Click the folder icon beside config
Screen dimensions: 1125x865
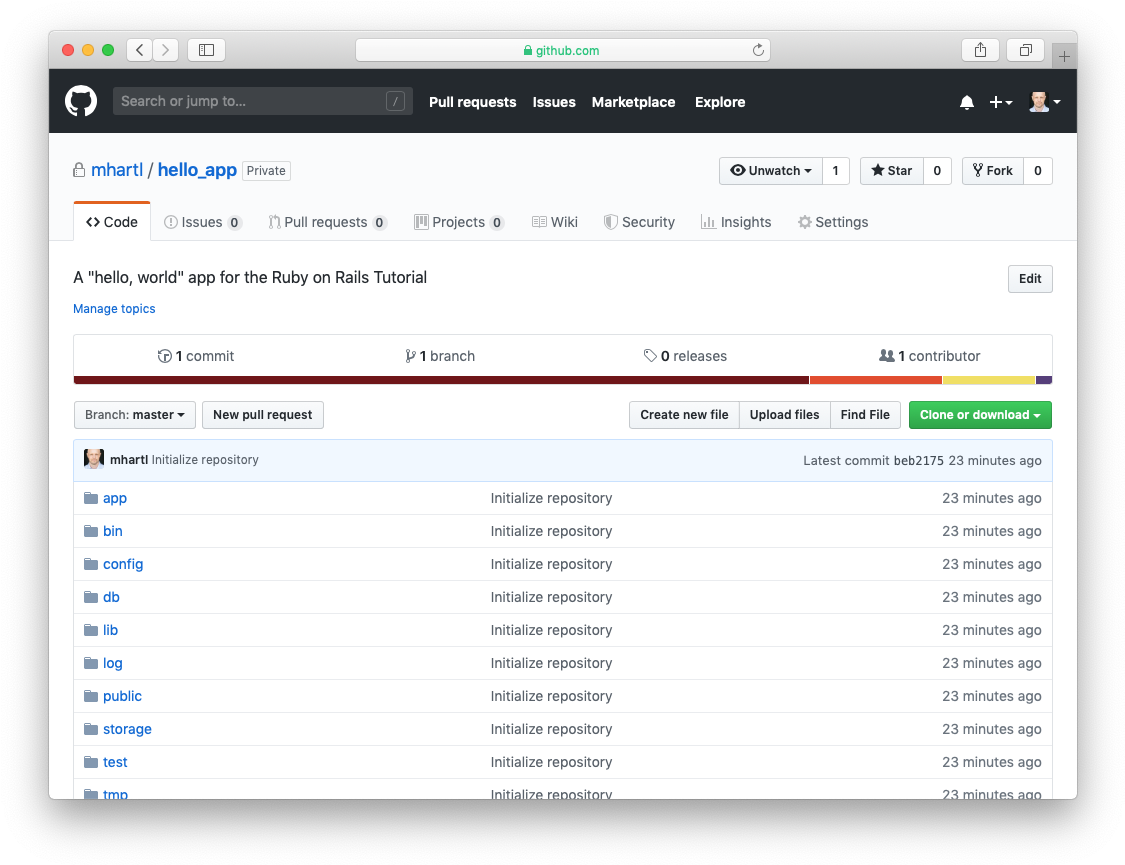pyautogui.click(x=90, y=564)
